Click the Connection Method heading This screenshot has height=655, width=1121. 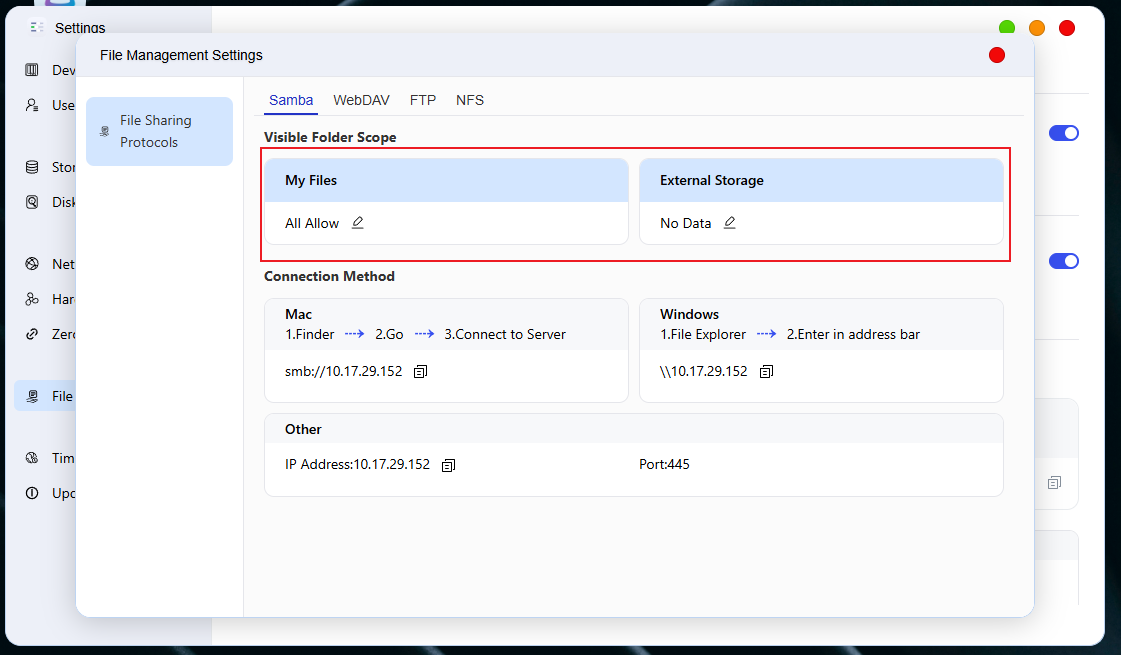click(329, 276)
